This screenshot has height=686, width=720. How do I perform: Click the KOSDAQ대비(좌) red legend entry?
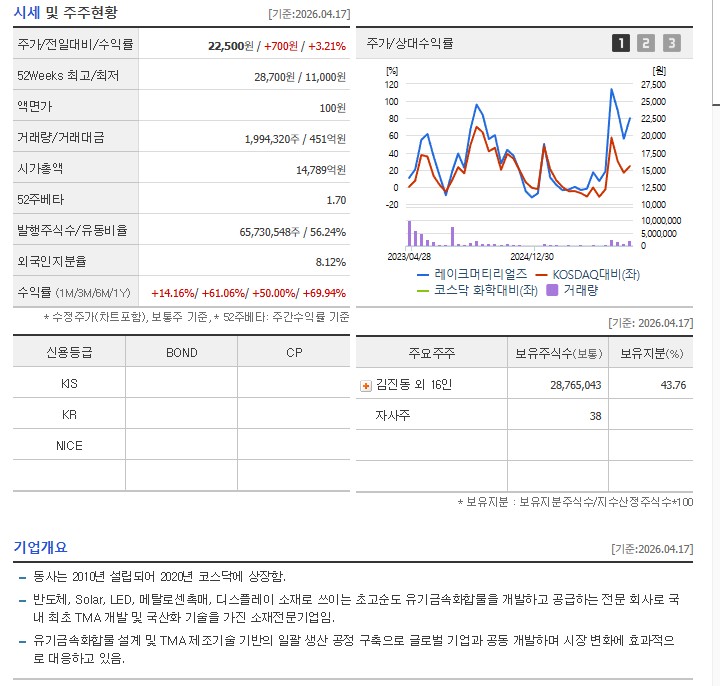click(588, 275)
